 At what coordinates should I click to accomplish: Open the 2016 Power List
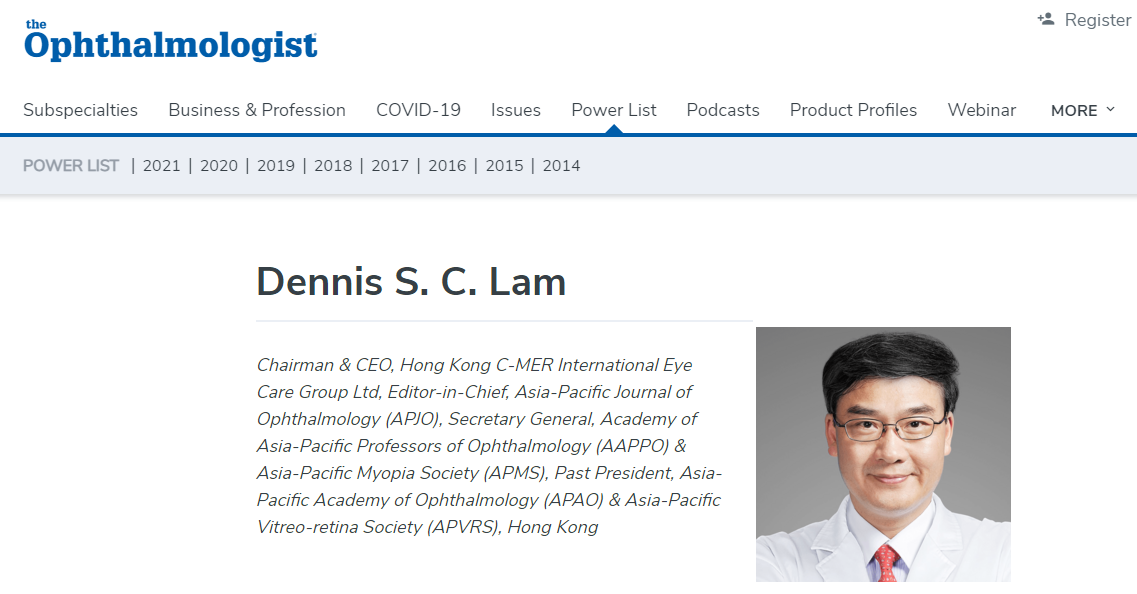(447, 166)
